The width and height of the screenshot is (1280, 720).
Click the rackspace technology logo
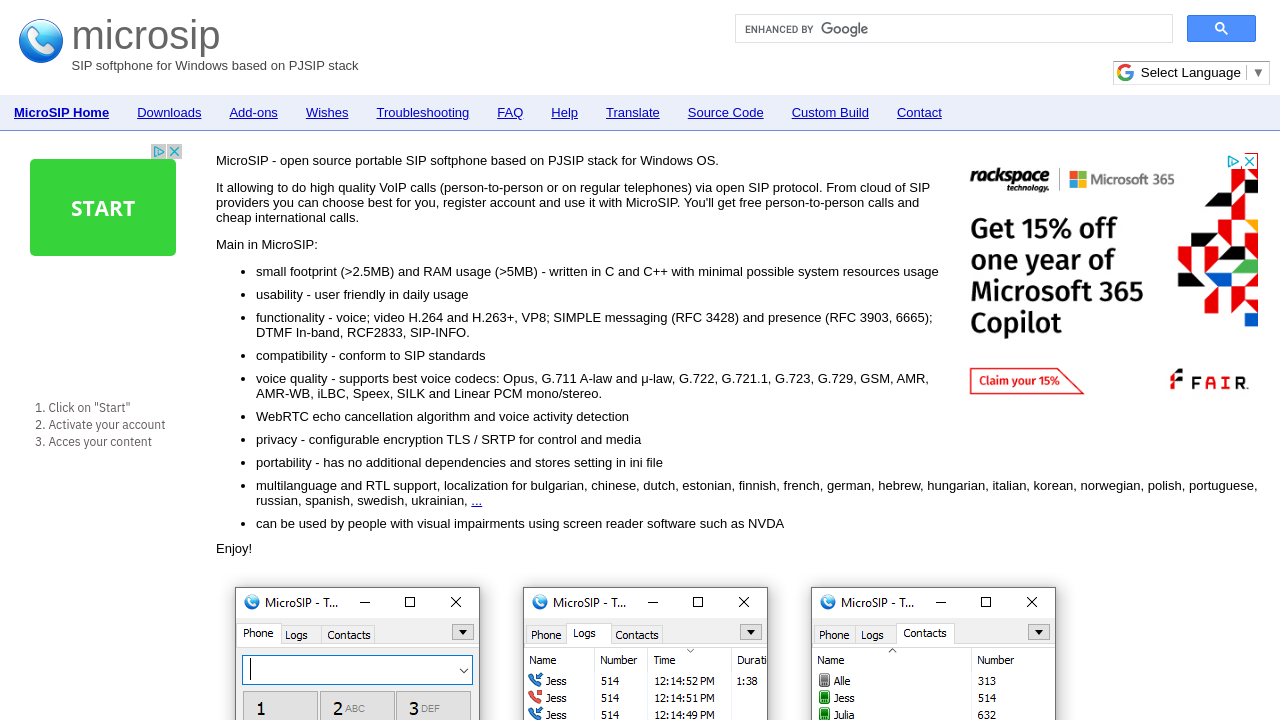click(x=1010, y=180)
